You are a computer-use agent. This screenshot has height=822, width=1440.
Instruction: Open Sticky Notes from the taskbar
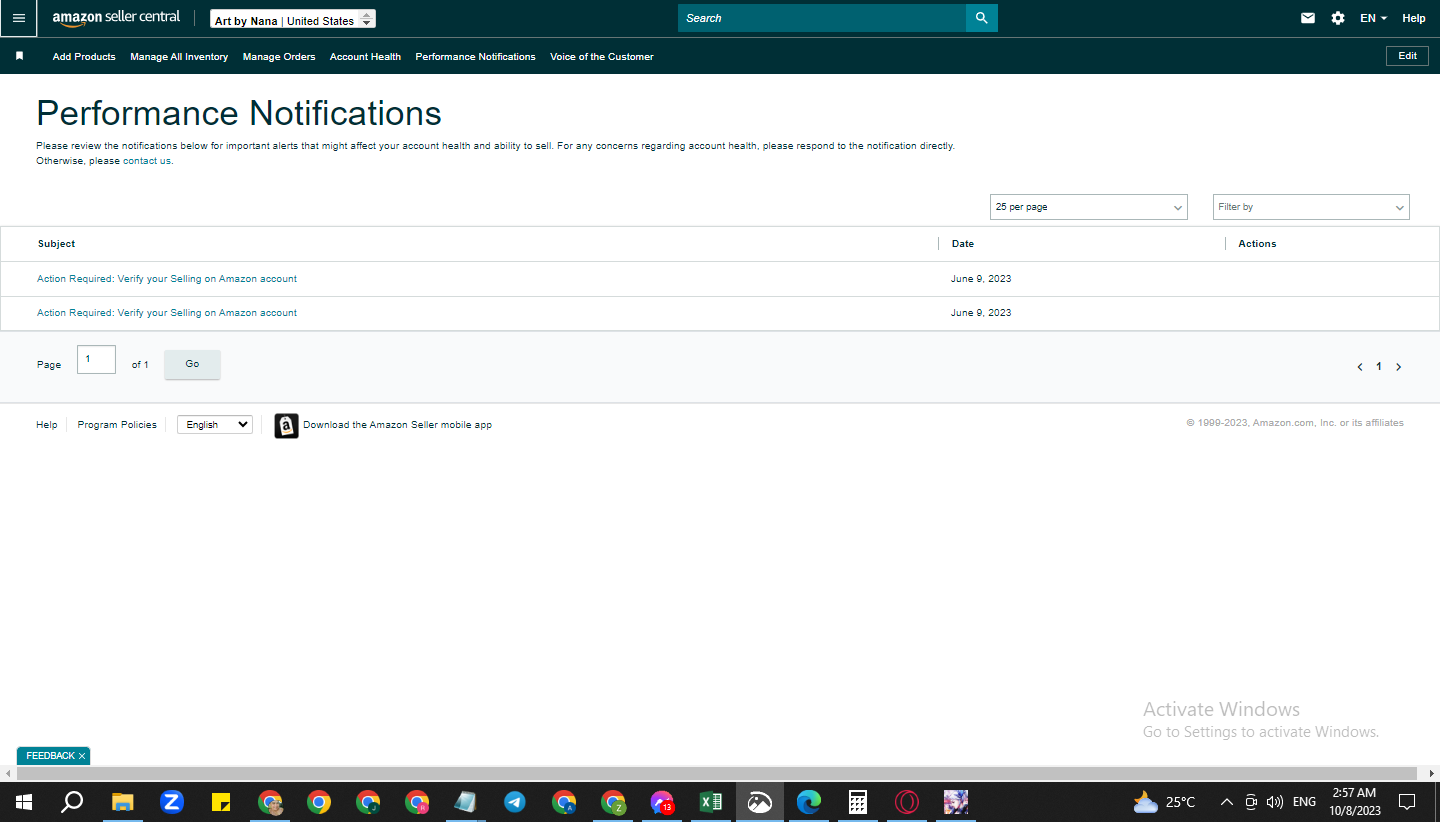tap(221, 802)
